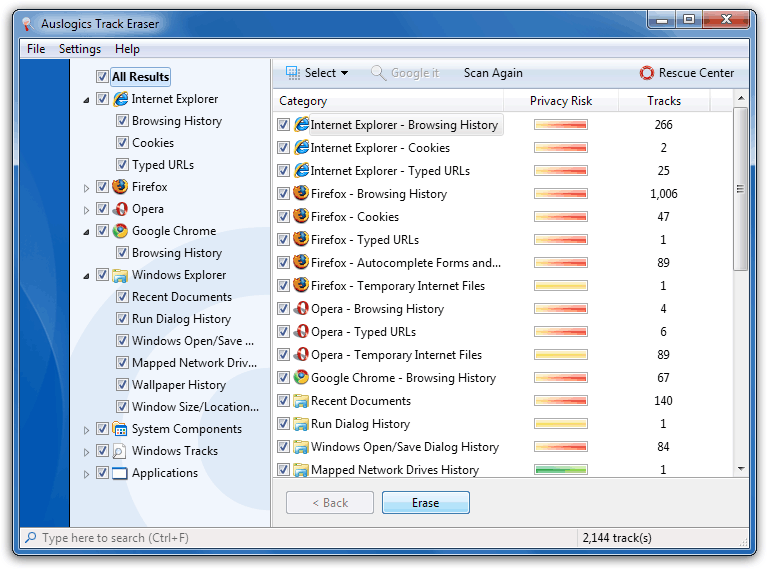
Task: Click the Chrome icon on the Browsing History row
Action: pyautogui.click(x=301, y=377)
